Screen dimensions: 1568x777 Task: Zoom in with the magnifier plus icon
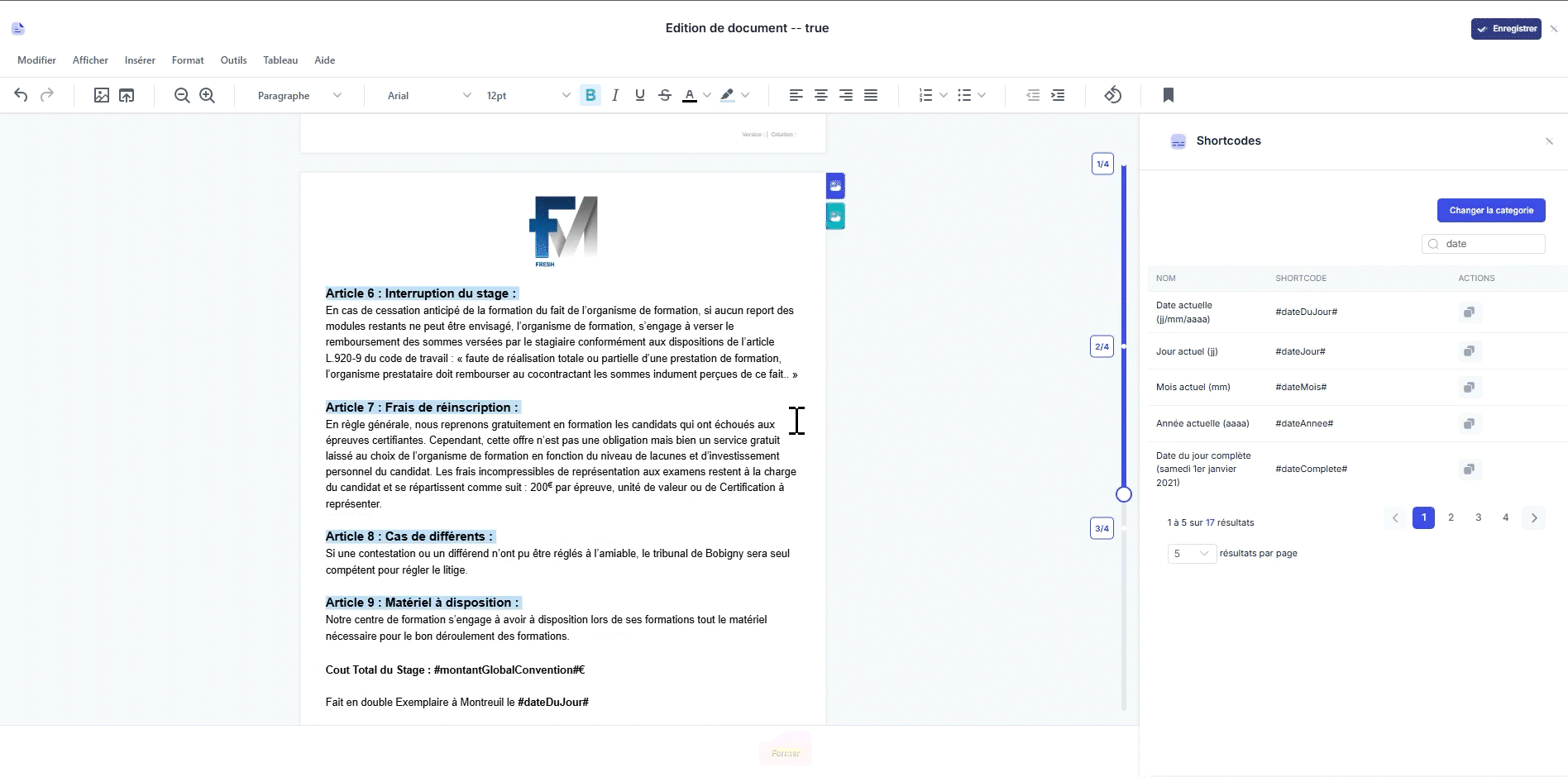[x=207, y=95]
